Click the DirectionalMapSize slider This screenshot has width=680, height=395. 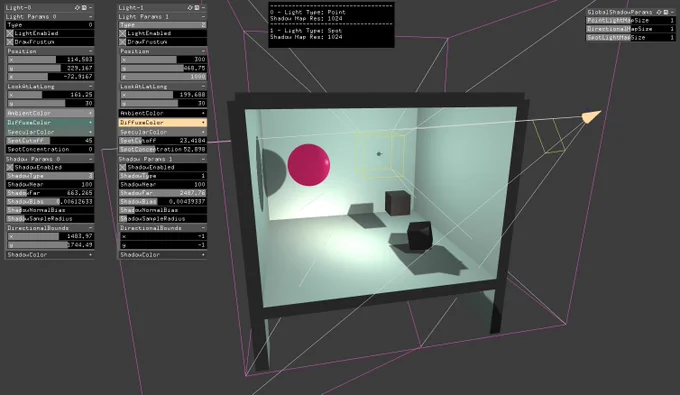(x=631, y=29)
